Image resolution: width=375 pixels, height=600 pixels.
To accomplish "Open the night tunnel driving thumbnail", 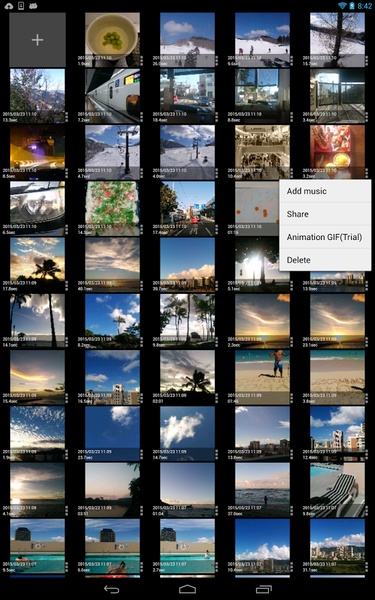I will (x=37, y=152).
